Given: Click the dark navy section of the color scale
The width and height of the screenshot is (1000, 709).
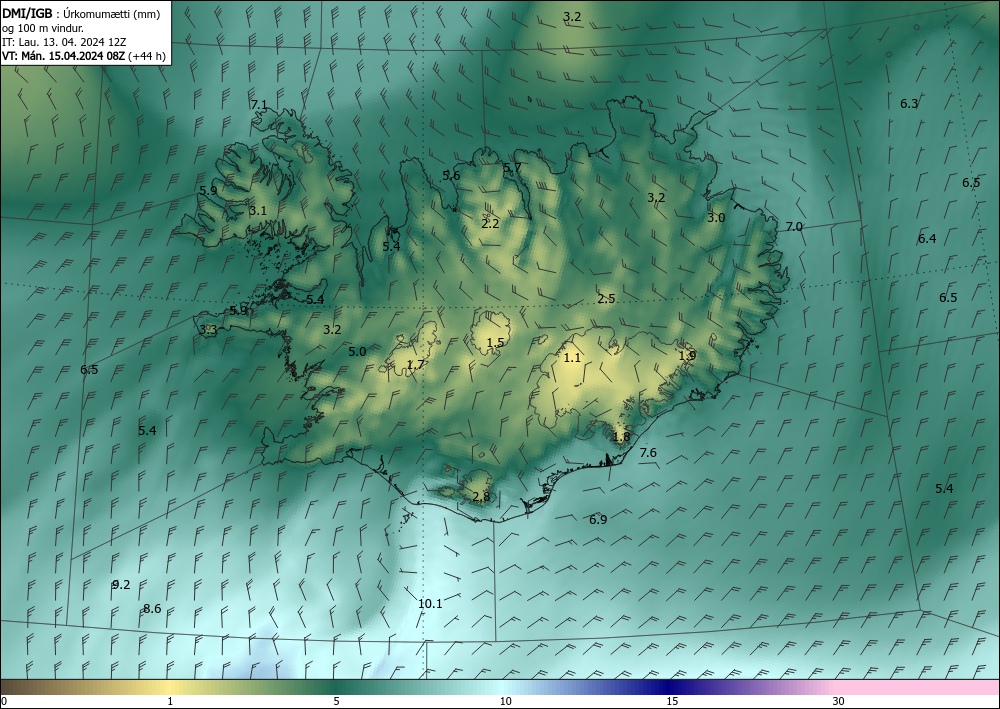Looking at the screenshot, I should click(666, 687).
